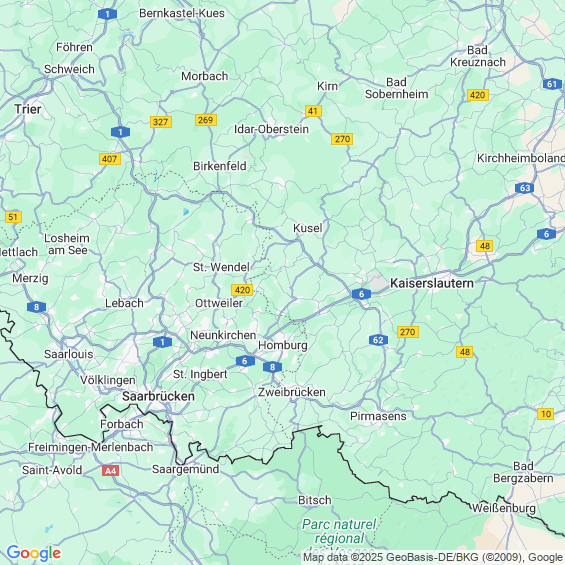Click the blue 61 autobahn shield
The height and width of the screenshot is (565, 565).
pyautogui.click(x=552, y=84)
